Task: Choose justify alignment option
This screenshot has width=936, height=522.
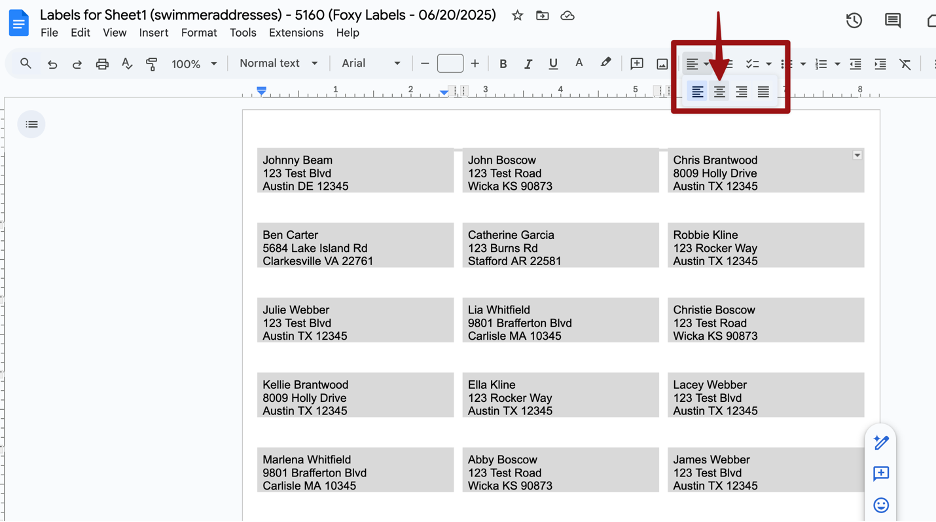Action: pos(763,92)
